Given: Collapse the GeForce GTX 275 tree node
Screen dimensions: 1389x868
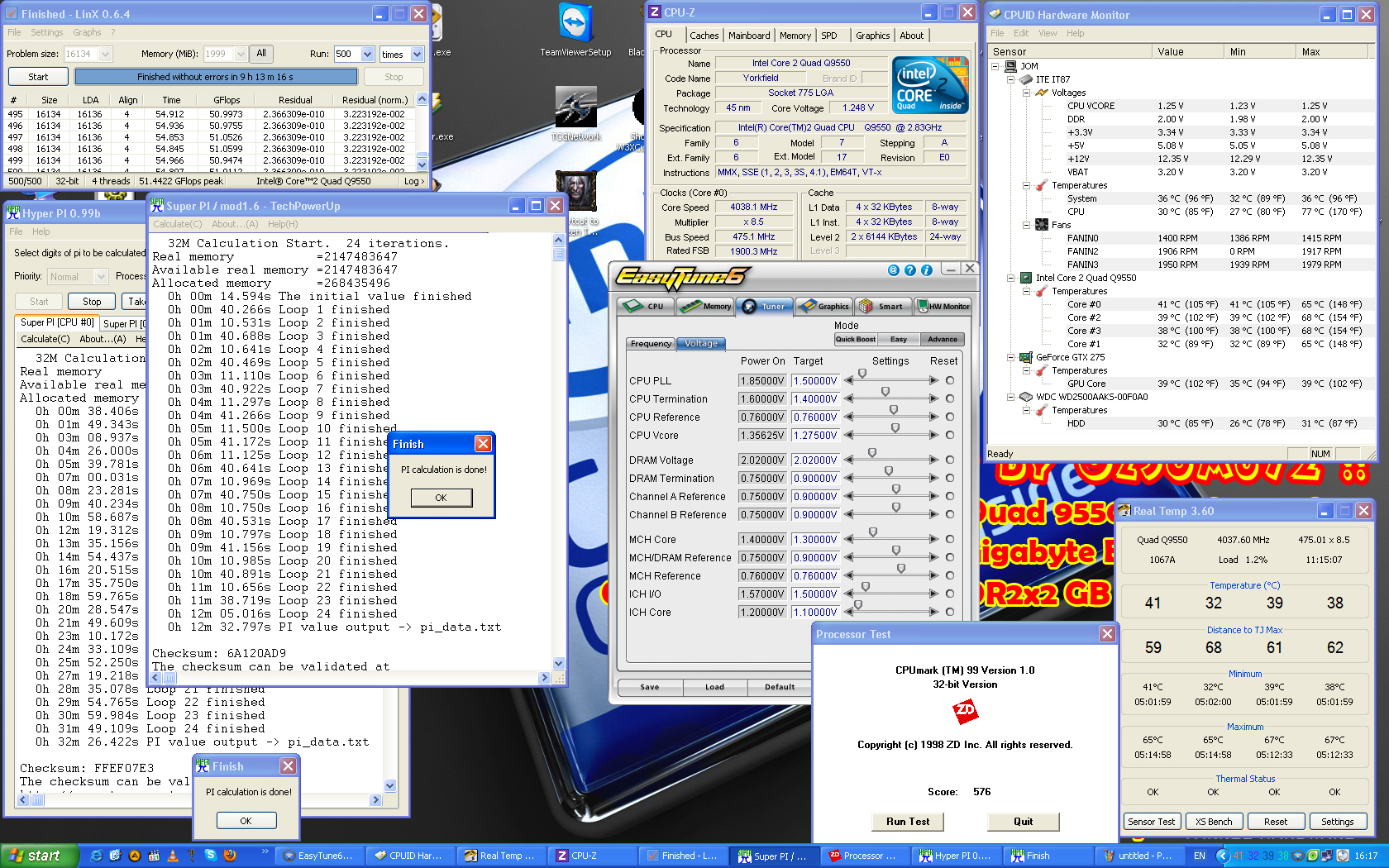Looking at the screenshot, I should tap(1011, 357).
